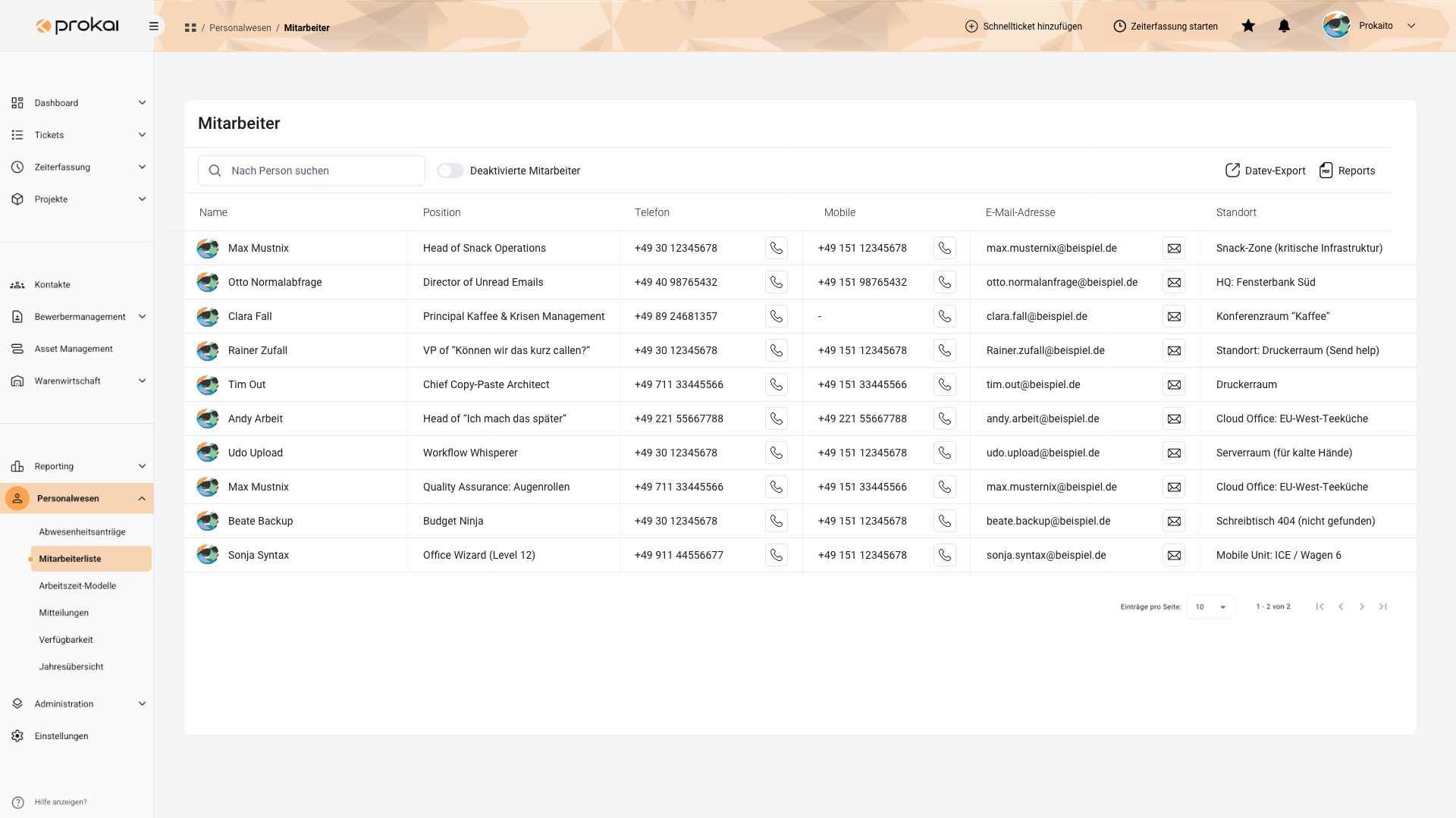Send email to Tim Out via envelope icon
This screenshot has width=1456, height=818.
[x=1174, y=384]
